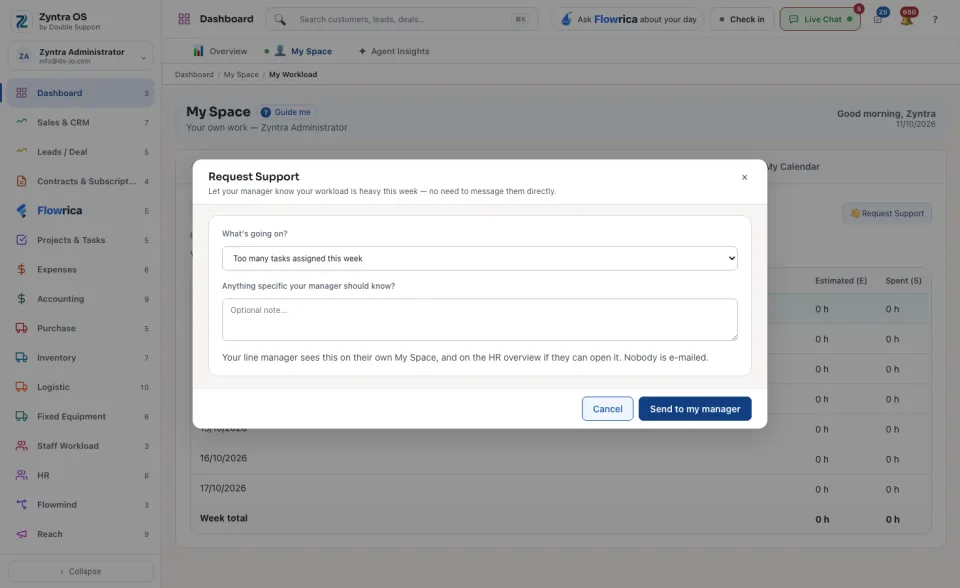Expand the Zyntra Administrator account switcher
The height and width of the screenshot is (588, 960).
(81, 56)
